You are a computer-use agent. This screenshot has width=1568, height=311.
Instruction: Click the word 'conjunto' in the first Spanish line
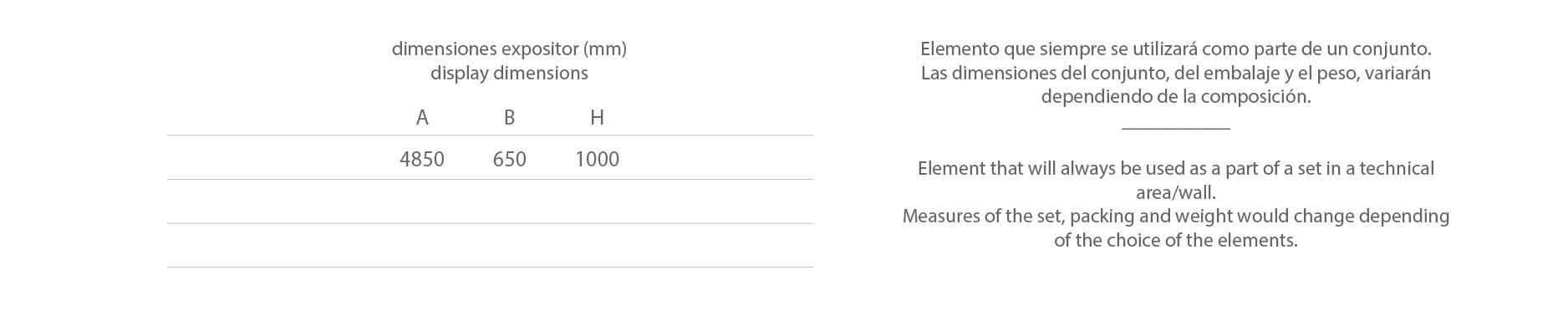pyautogui.click(x=1394, y=49)
